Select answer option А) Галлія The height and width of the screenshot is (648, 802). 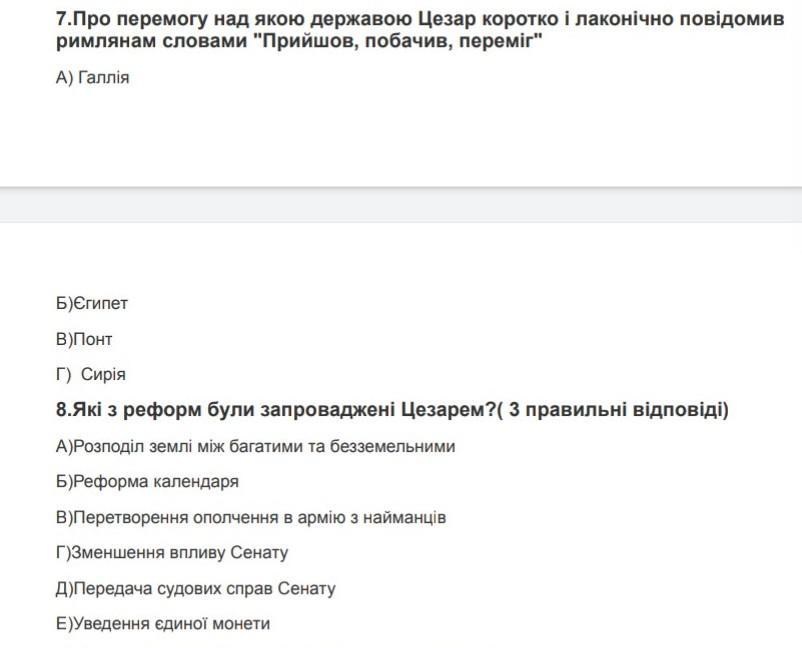(x=93, y=78)
